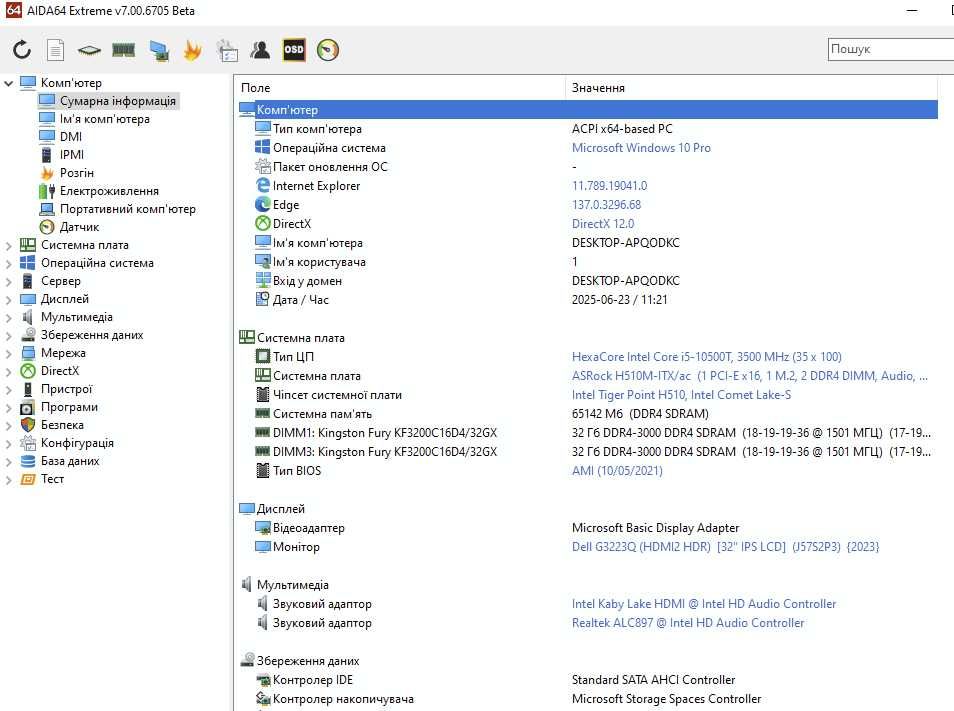Select the Тип комп'ютера field row
954x711 pixels.
(588, 129)
